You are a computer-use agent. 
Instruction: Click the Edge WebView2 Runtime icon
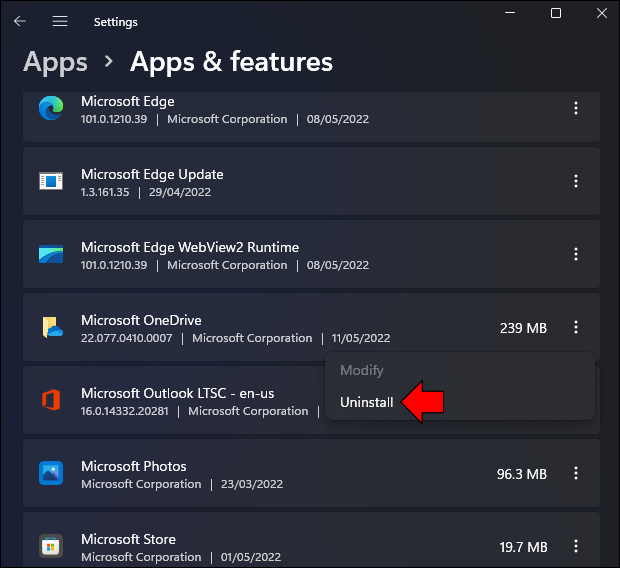(x=51, y=254)
